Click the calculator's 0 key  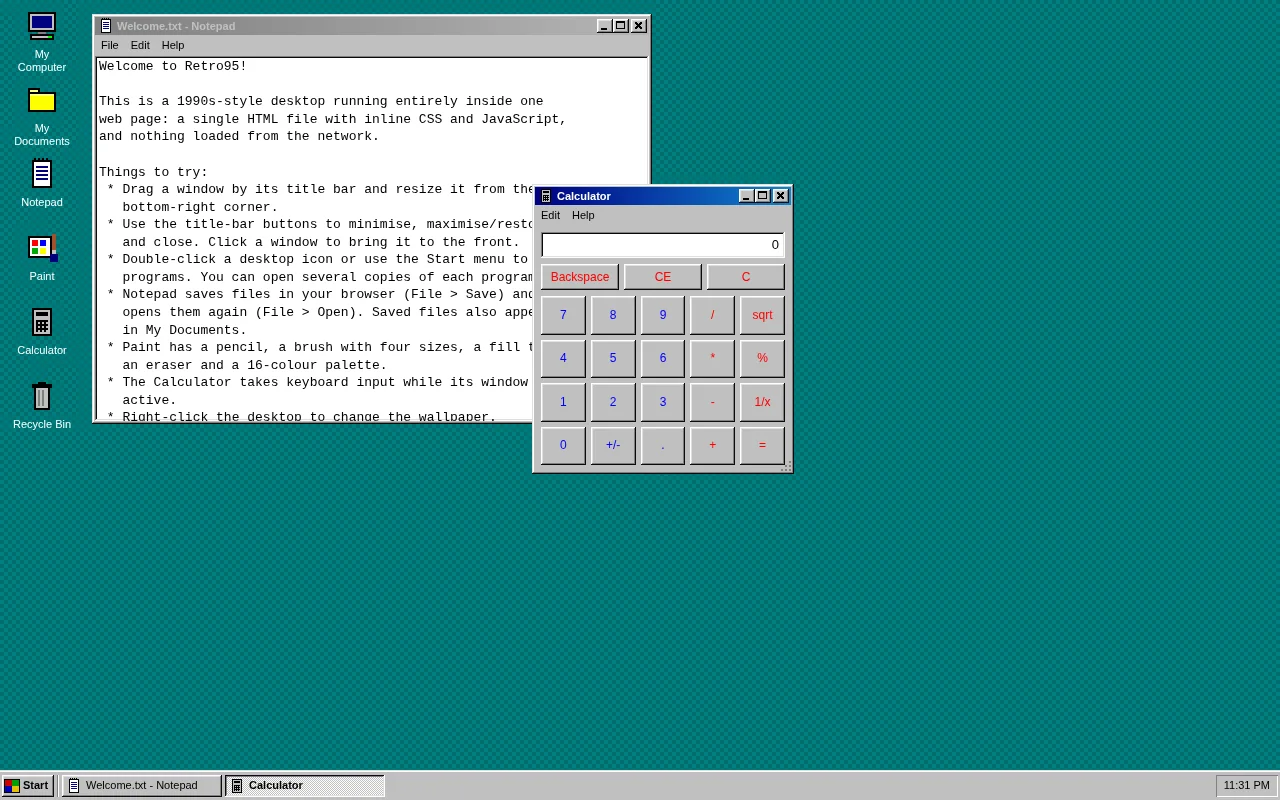[x=563, y=446]
